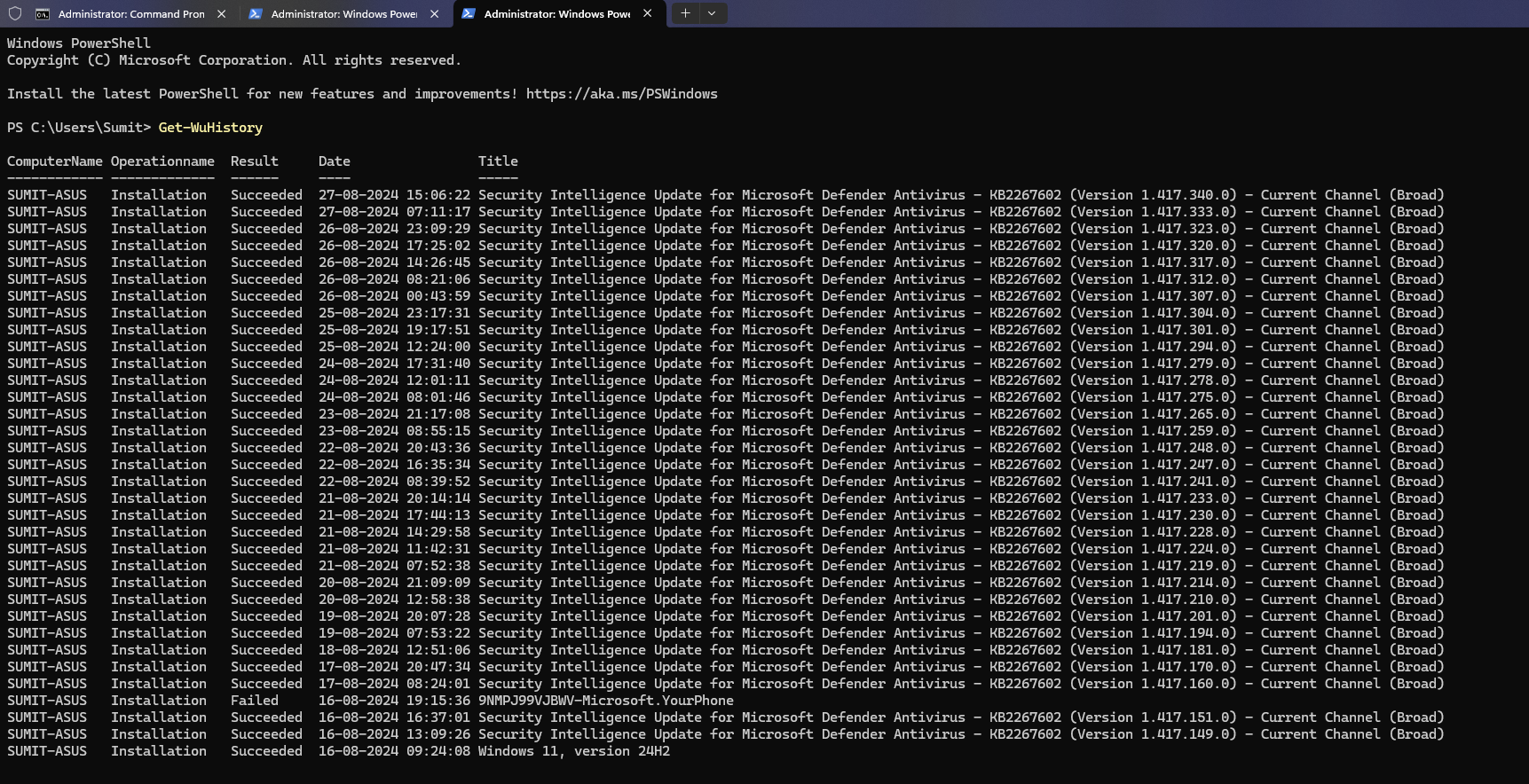Click the date 26-08-2024 14:26:45

394,263
